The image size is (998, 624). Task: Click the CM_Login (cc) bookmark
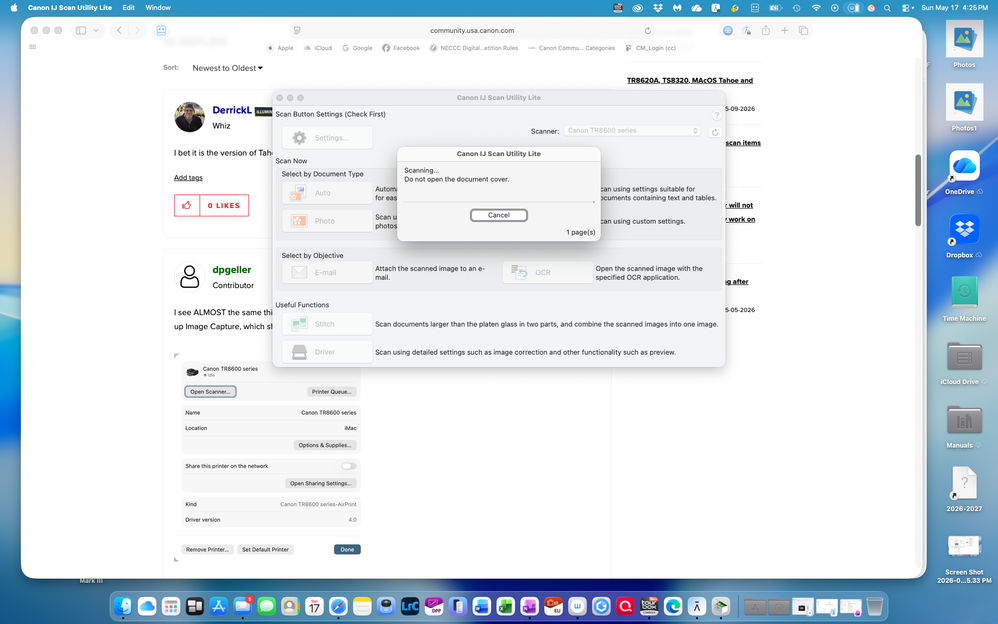(650, 48)
